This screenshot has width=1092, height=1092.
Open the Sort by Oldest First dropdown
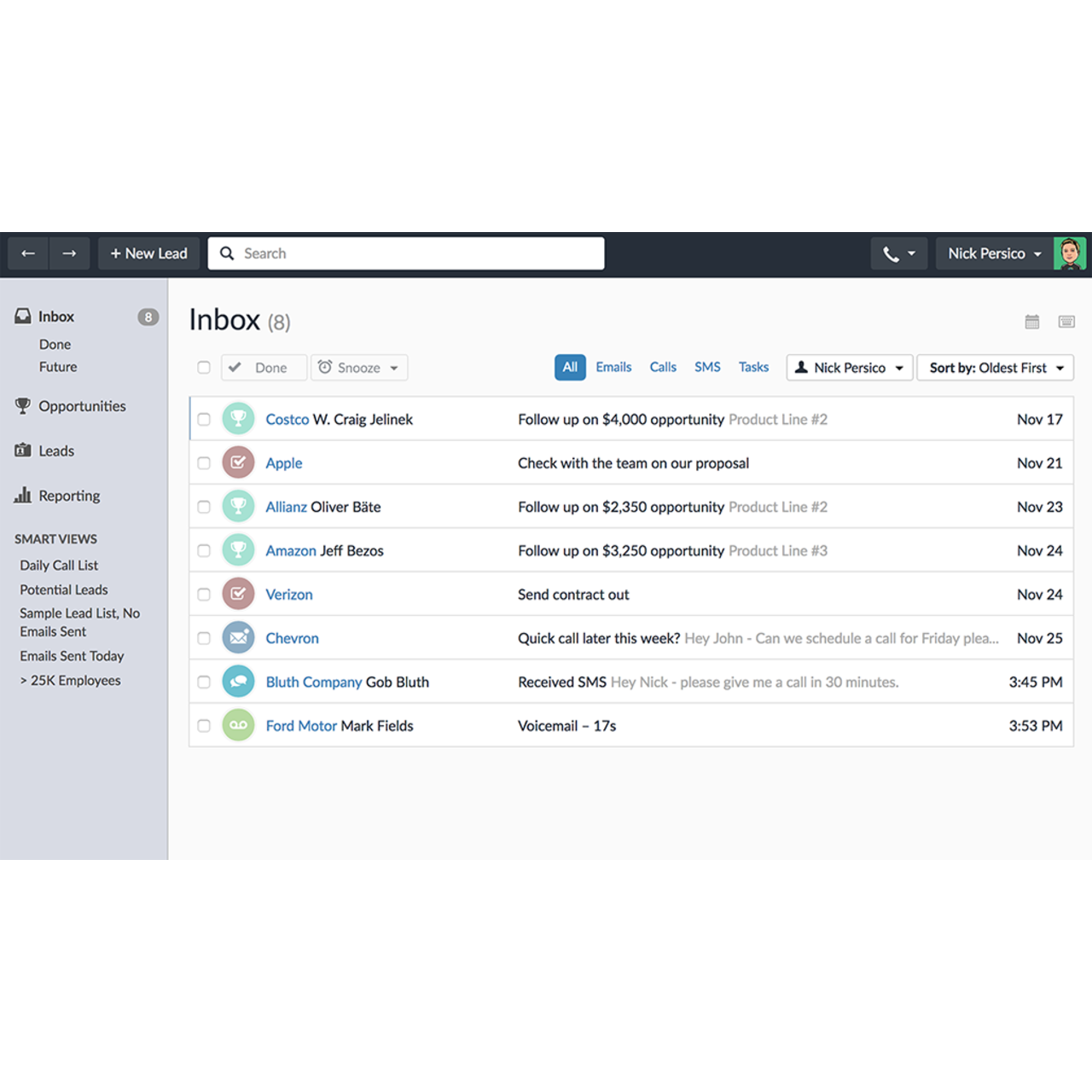point(995,368)
